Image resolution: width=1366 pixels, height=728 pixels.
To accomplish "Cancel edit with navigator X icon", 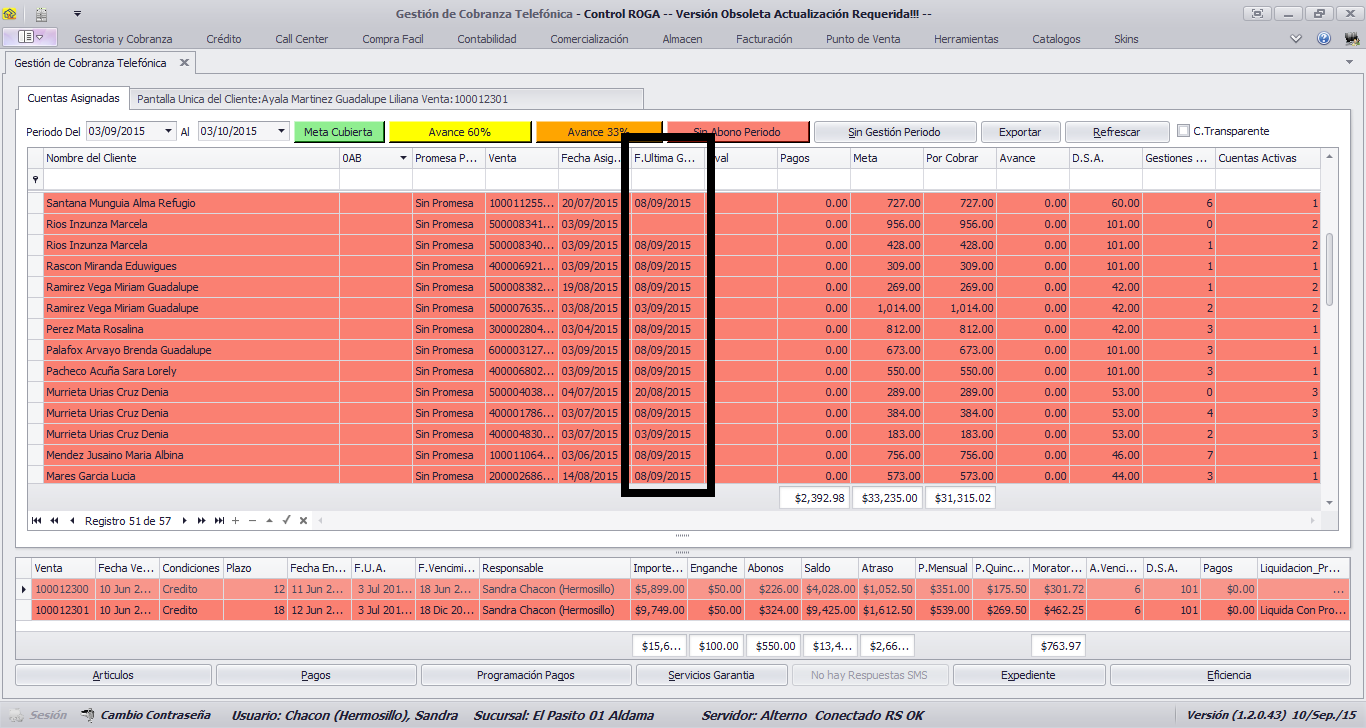I will pos(303,520).
